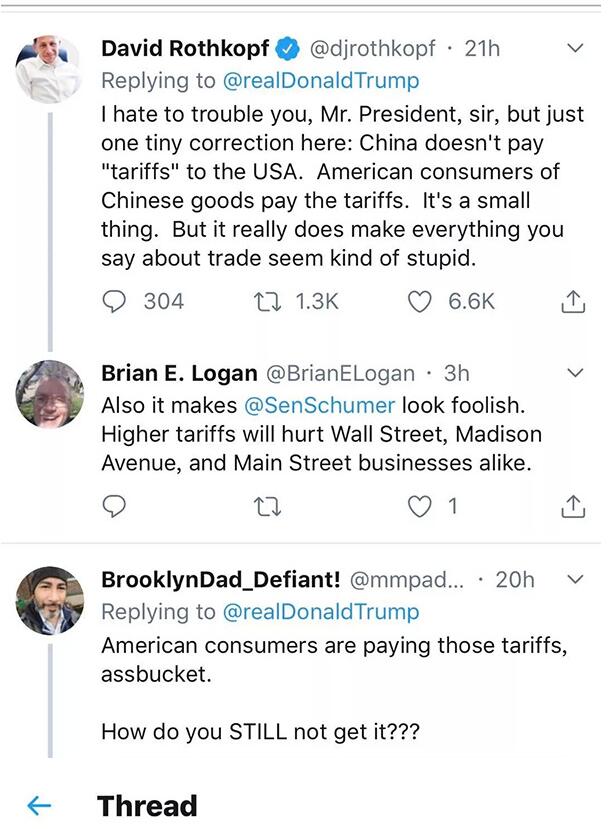This screenshot has width=616, height=829.
Task: Go back using the back arrow
Action: (39, 805)
